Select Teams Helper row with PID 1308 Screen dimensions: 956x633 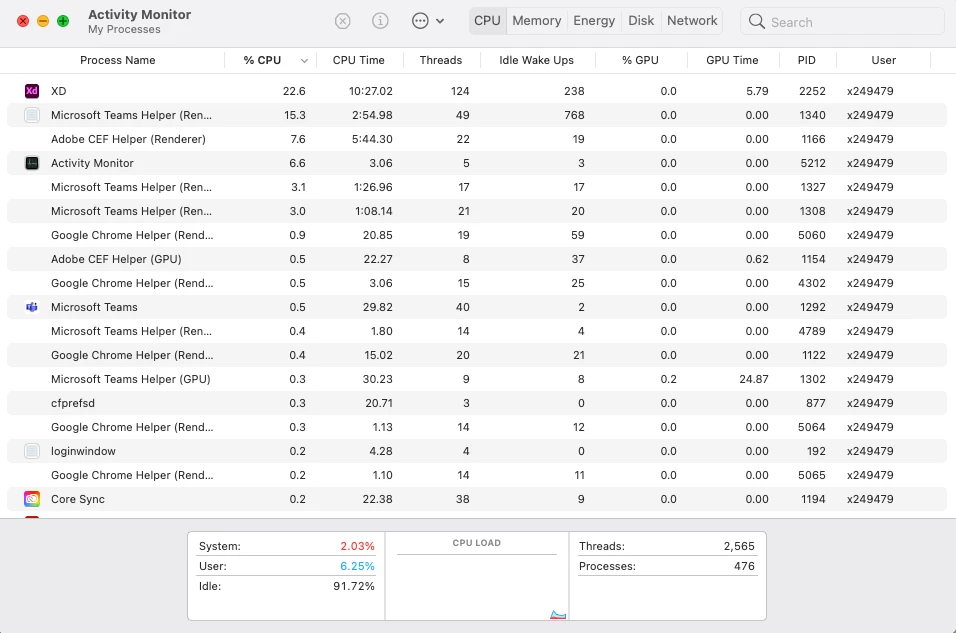point(477,211)
